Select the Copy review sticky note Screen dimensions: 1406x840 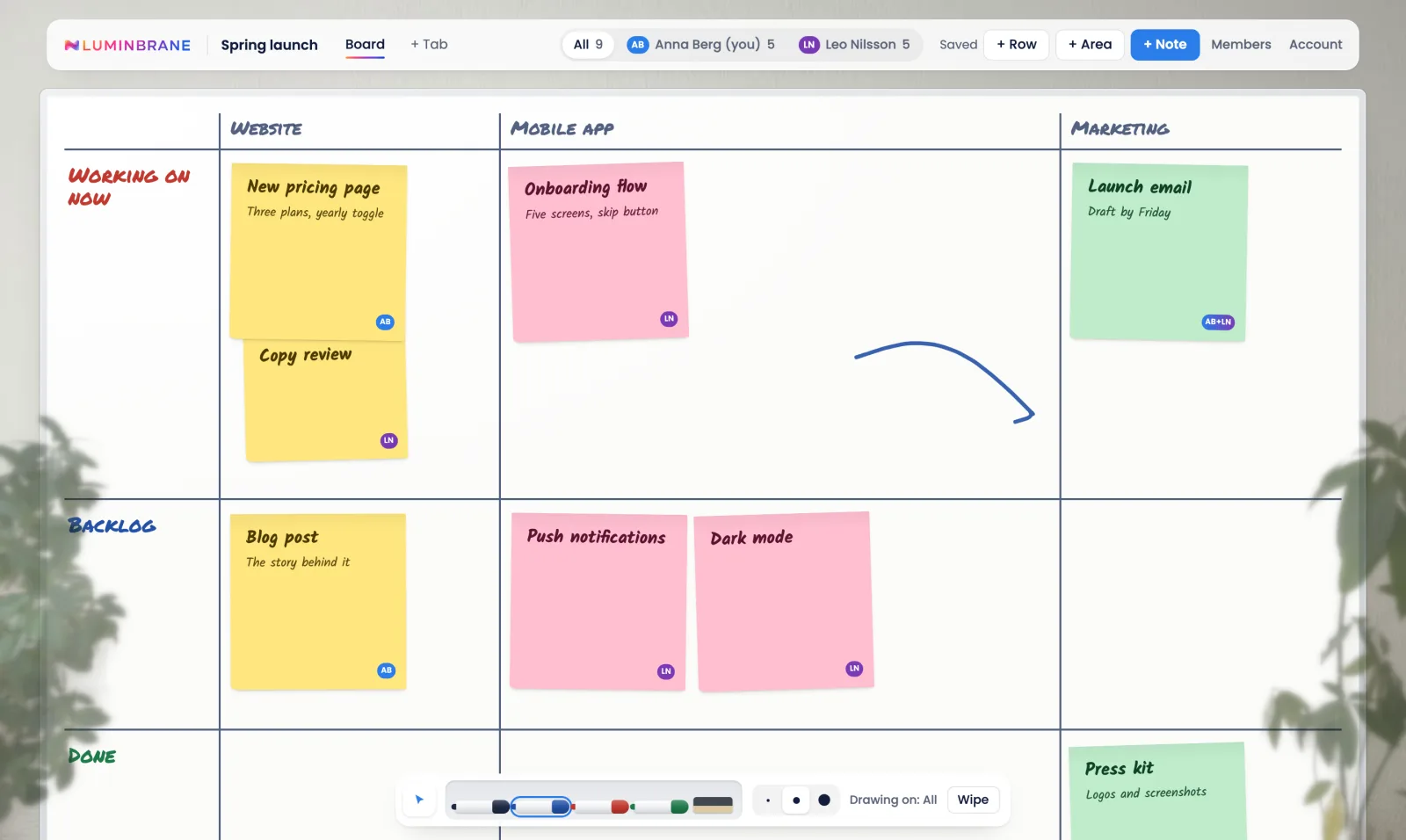326,400
